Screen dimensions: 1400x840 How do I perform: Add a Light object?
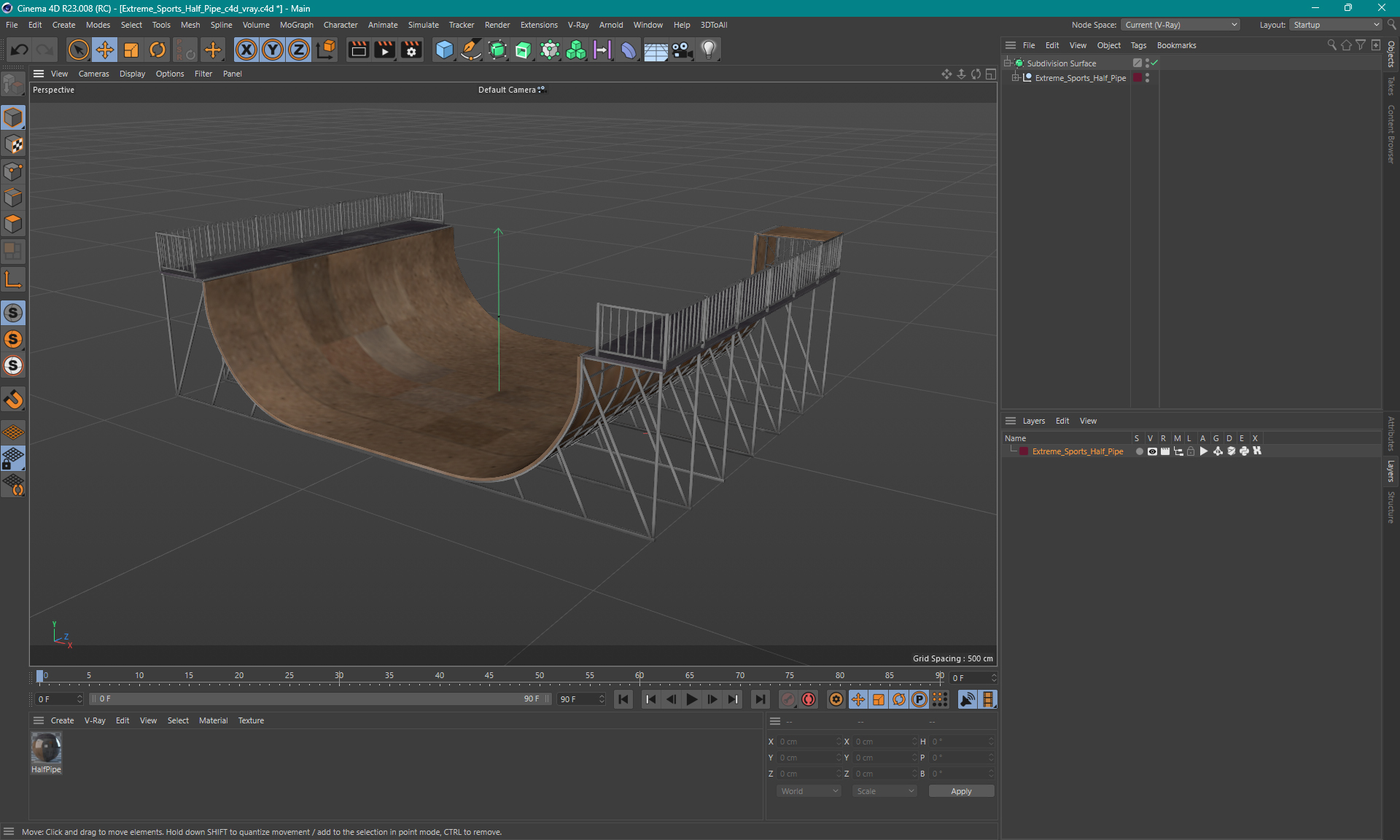(x=709, y=50)
